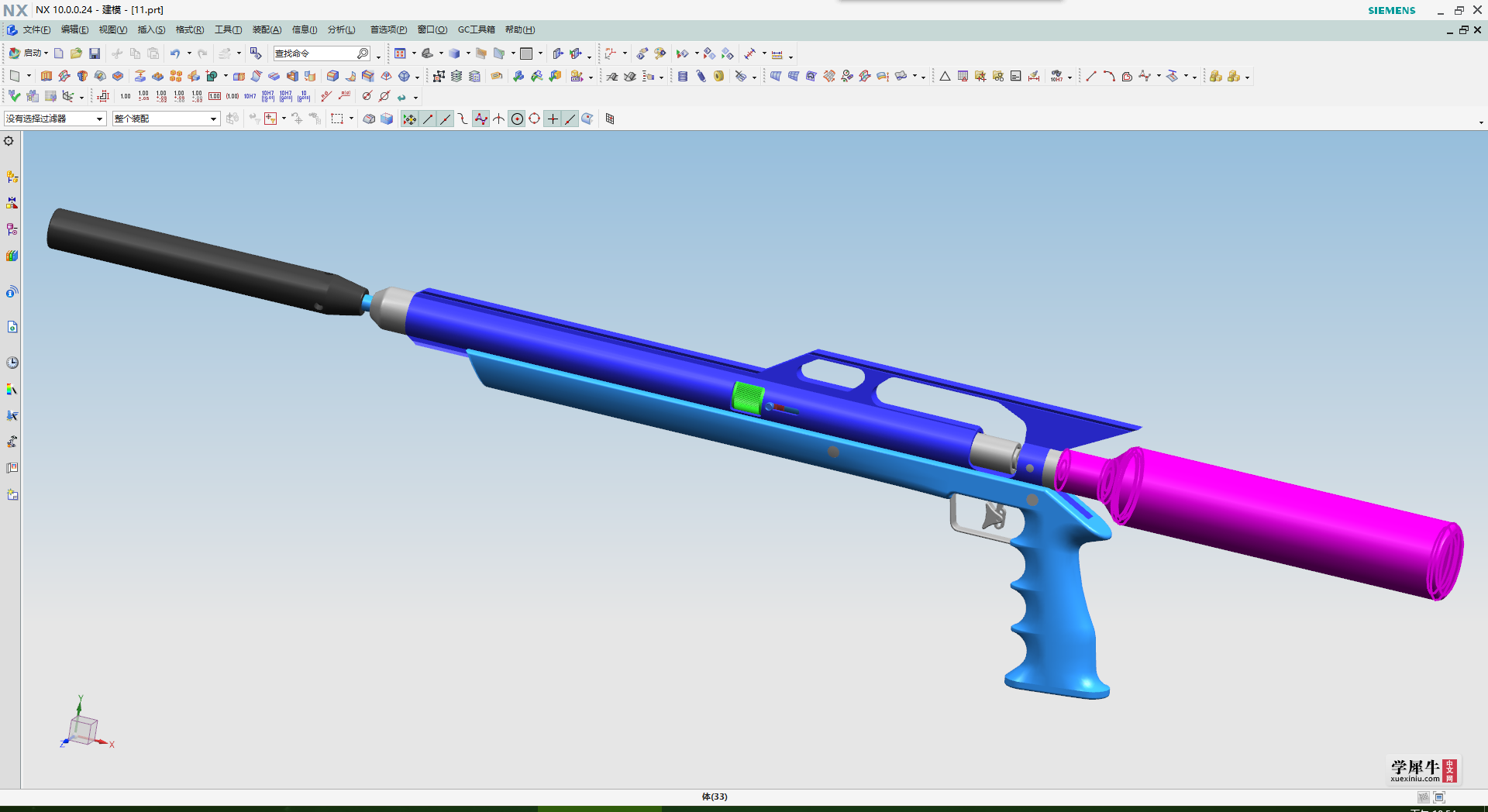Toggle the quadrant point snap option
Viewport: 1488px width, 812px height.
tap(535, 119)
